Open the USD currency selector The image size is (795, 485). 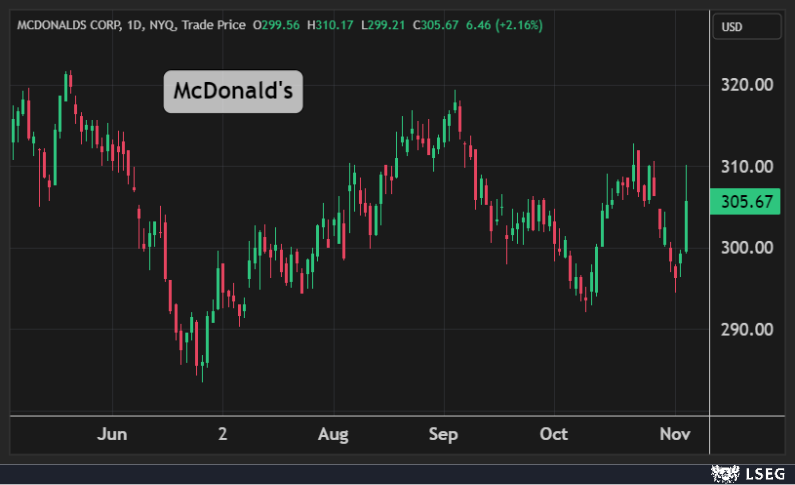(x=747, y=28)
